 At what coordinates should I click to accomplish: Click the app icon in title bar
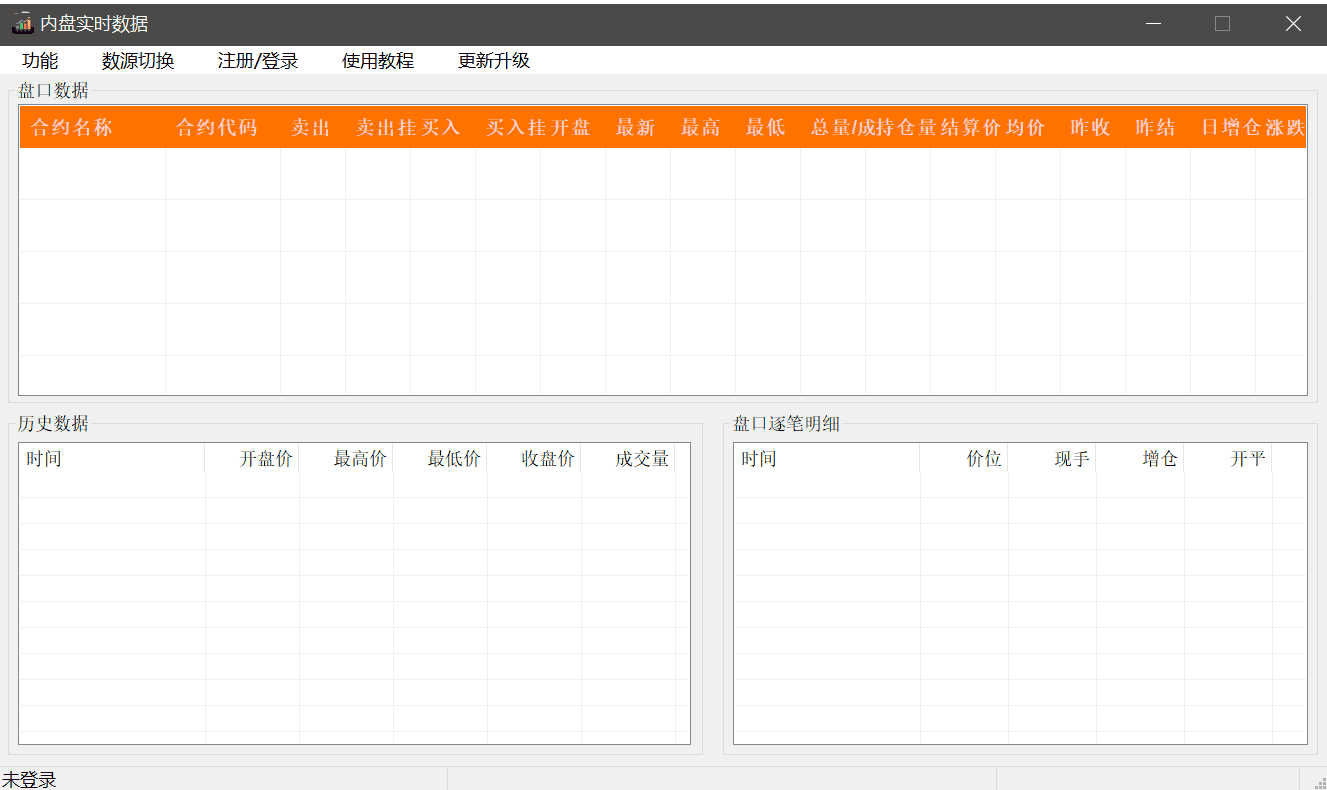coord(23,23)
